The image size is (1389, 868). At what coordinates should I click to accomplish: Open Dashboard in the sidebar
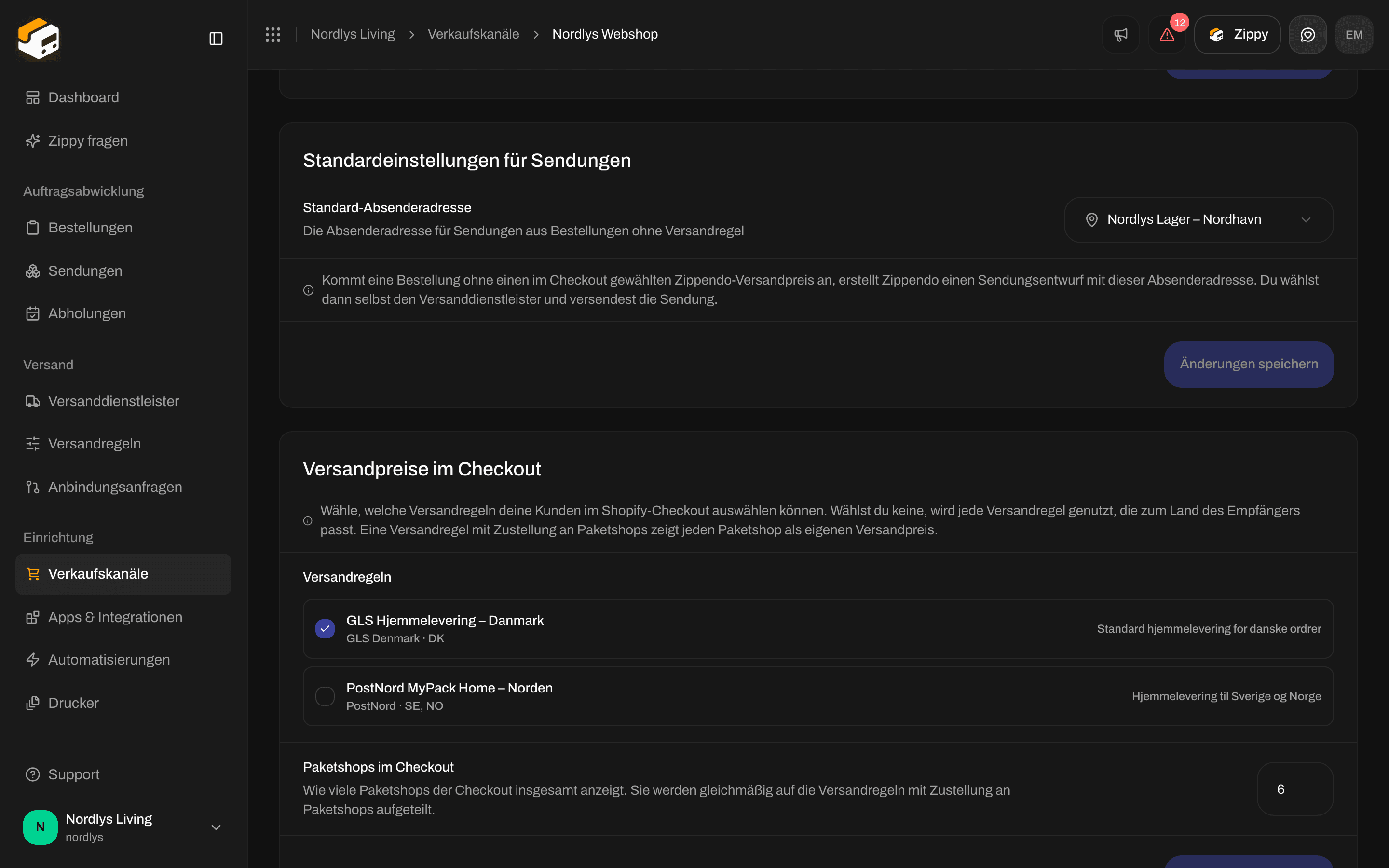tap(123, 97)
